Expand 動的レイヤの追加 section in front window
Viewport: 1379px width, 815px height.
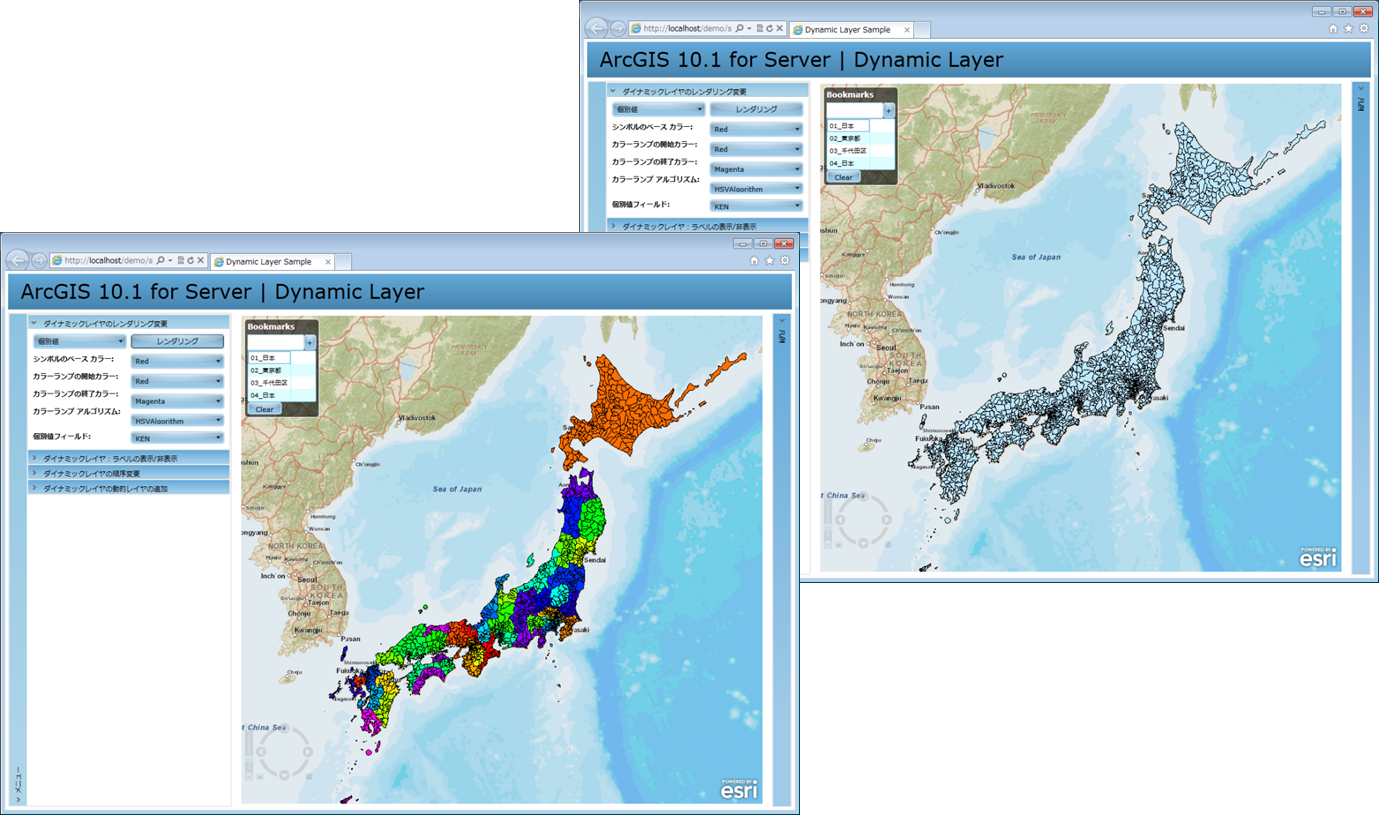130,488
